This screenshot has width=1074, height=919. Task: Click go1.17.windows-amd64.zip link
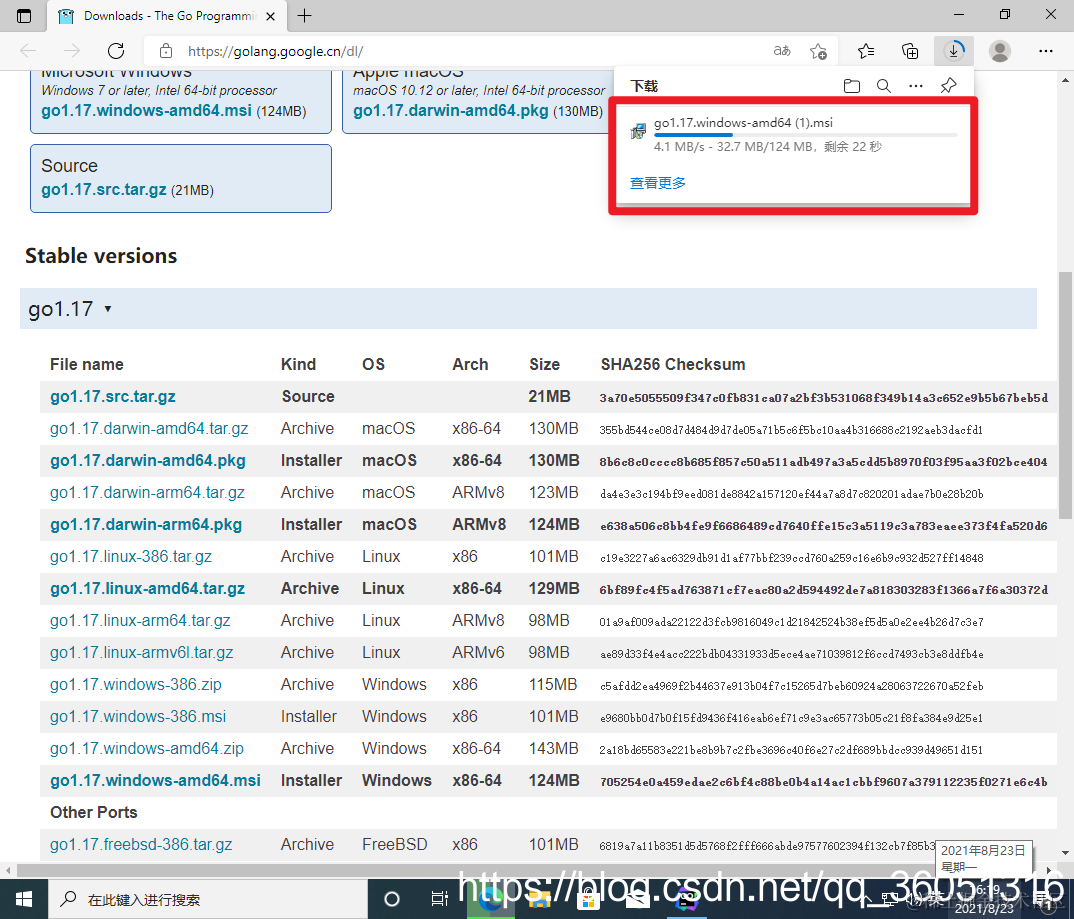point(147,748)
